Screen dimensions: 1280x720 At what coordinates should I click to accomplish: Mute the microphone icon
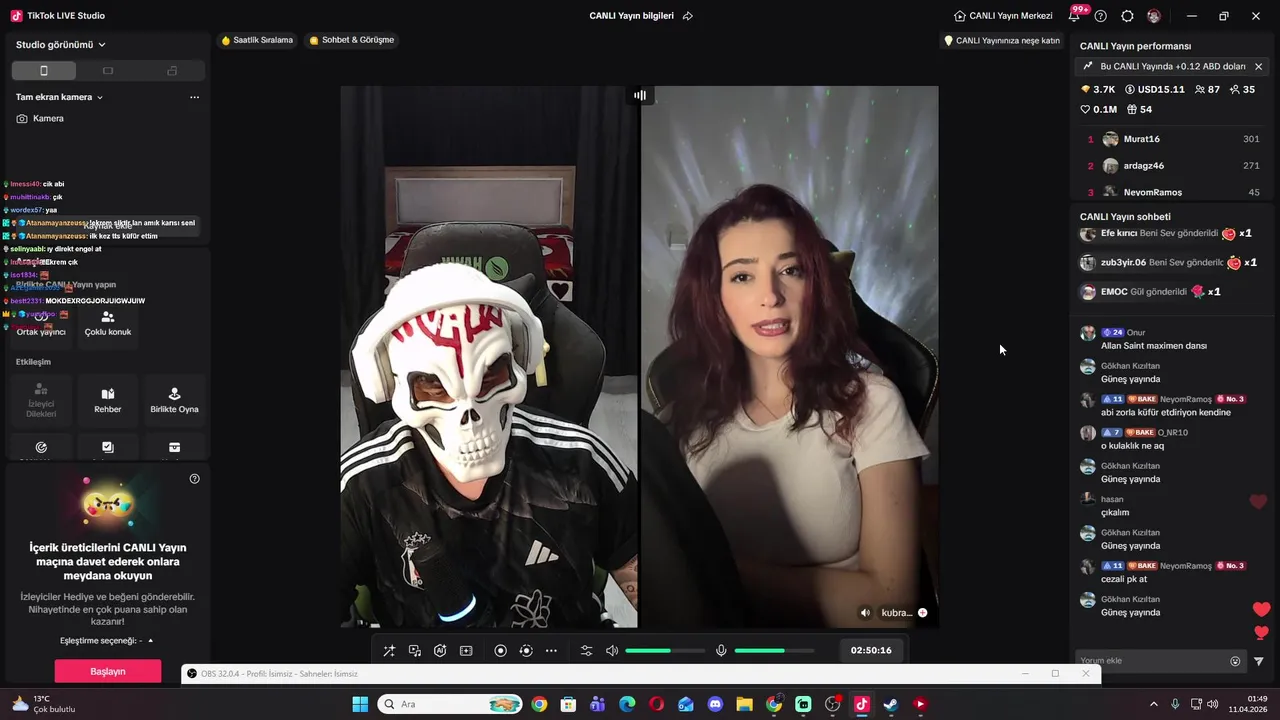pos(721,651)
